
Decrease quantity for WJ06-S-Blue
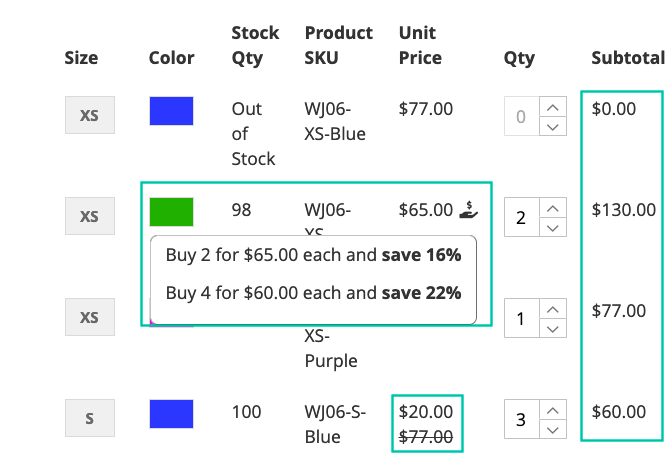553,430
